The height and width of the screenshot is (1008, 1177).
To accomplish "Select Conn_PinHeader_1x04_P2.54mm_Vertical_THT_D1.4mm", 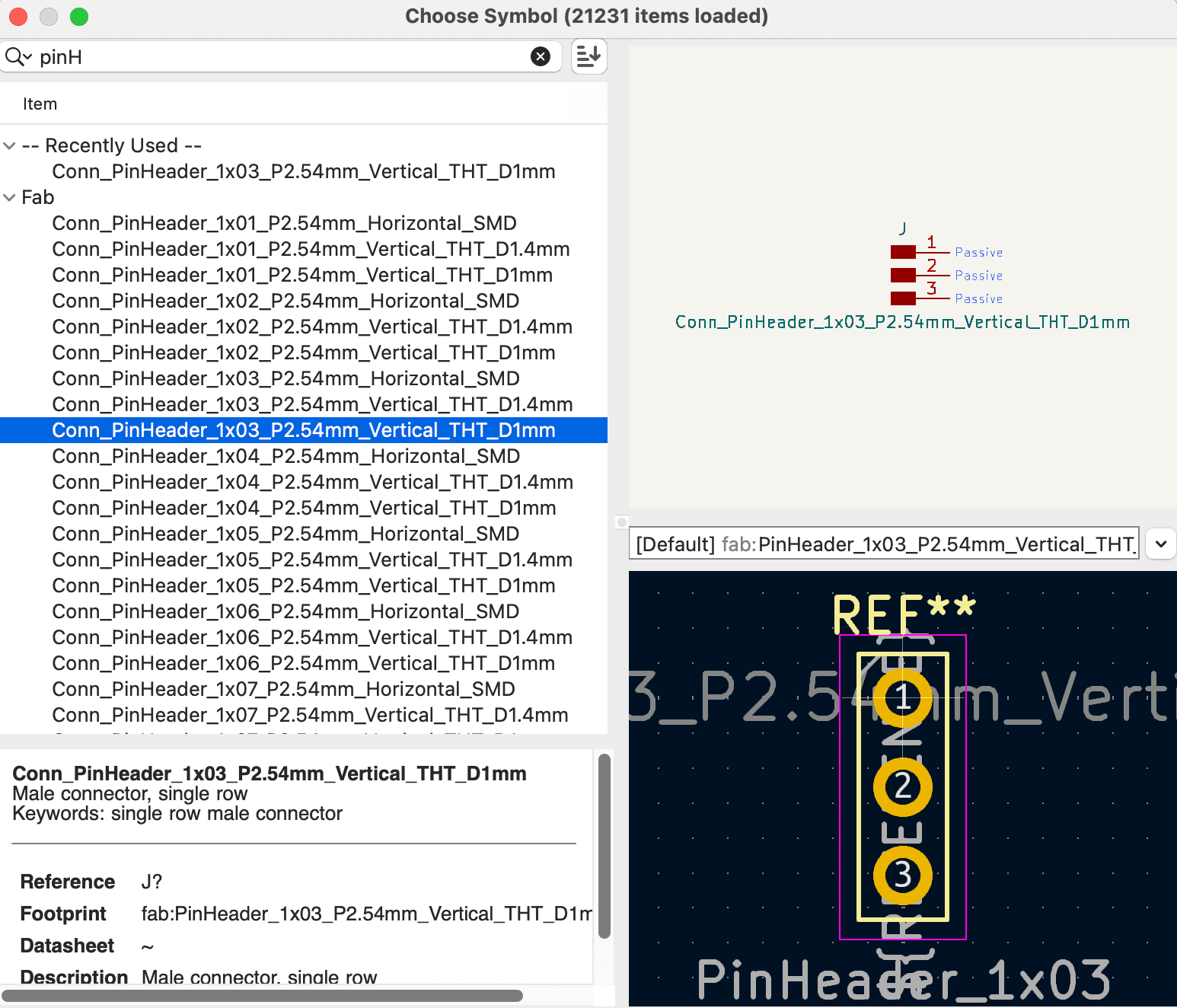I will [313, 482].
